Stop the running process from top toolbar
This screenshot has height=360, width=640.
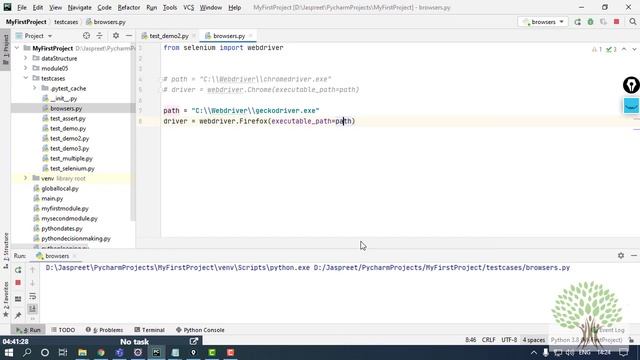click(617, 22)
